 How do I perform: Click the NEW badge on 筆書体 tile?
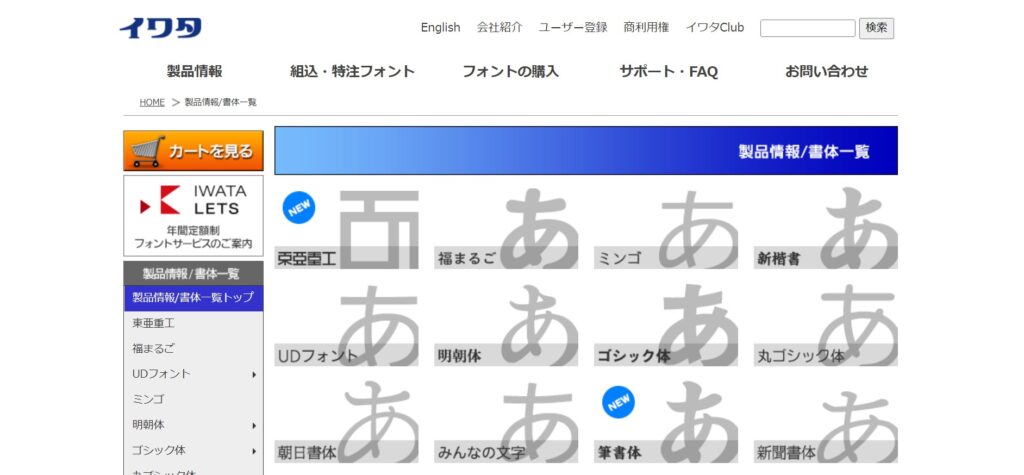[x=618, y=402]
